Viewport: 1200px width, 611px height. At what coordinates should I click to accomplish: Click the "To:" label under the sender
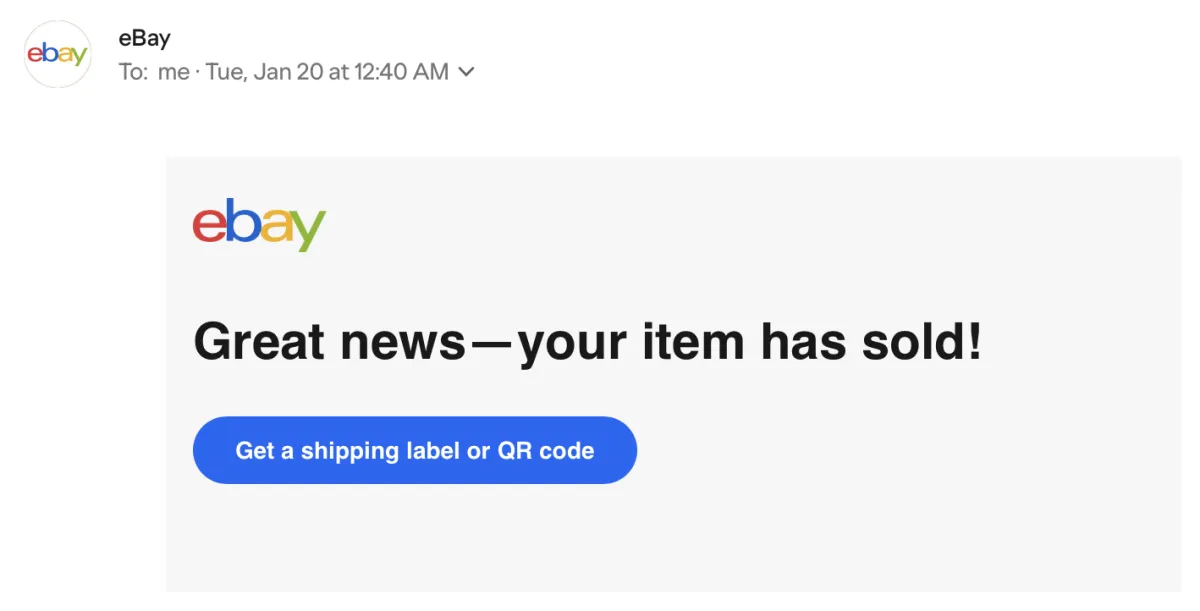point(133,72)
